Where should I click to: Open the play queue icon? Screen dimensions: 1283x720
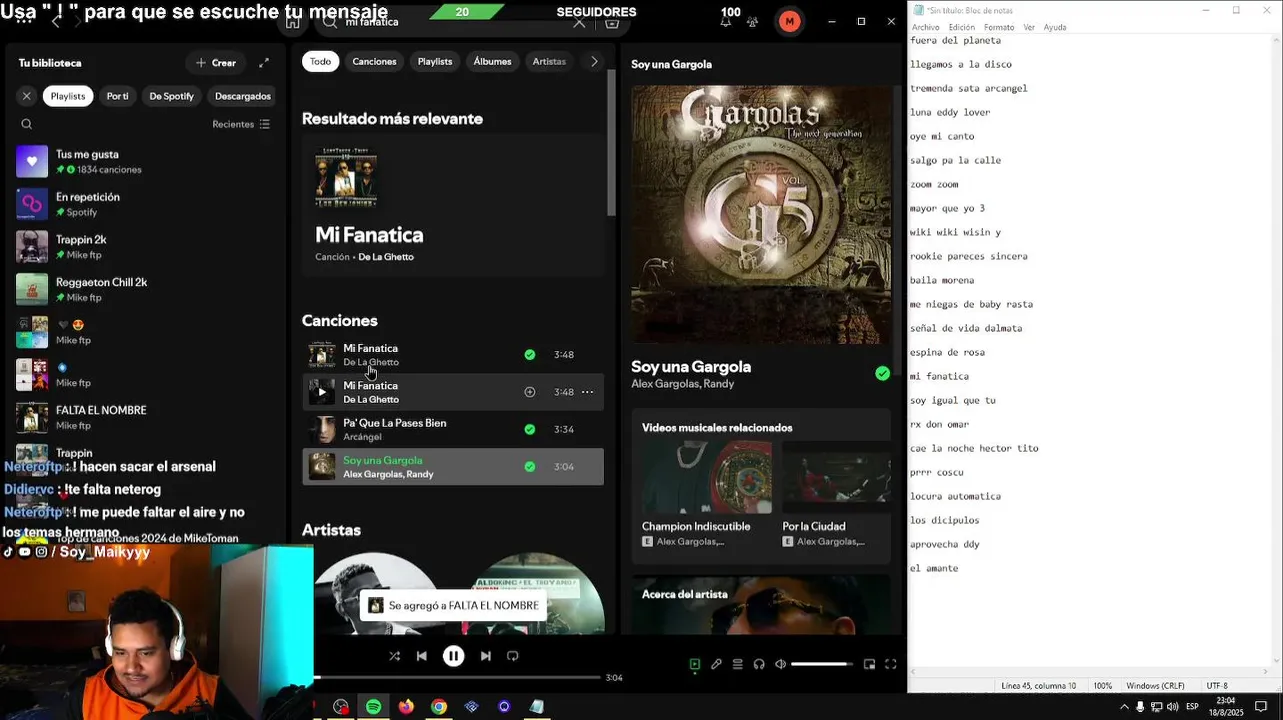pyautogui.click(x=738, y=664)
